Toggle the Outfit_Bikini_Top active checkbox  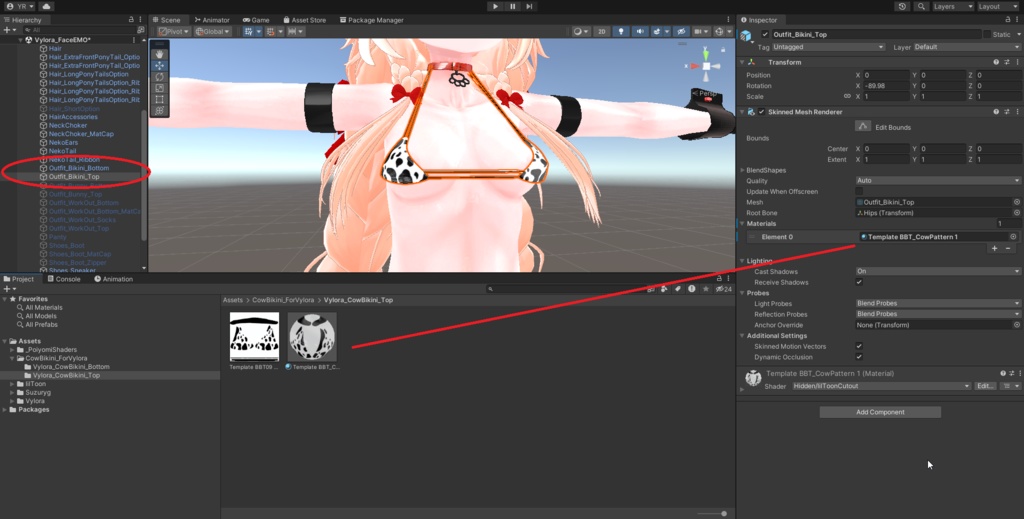coord(765,35)
